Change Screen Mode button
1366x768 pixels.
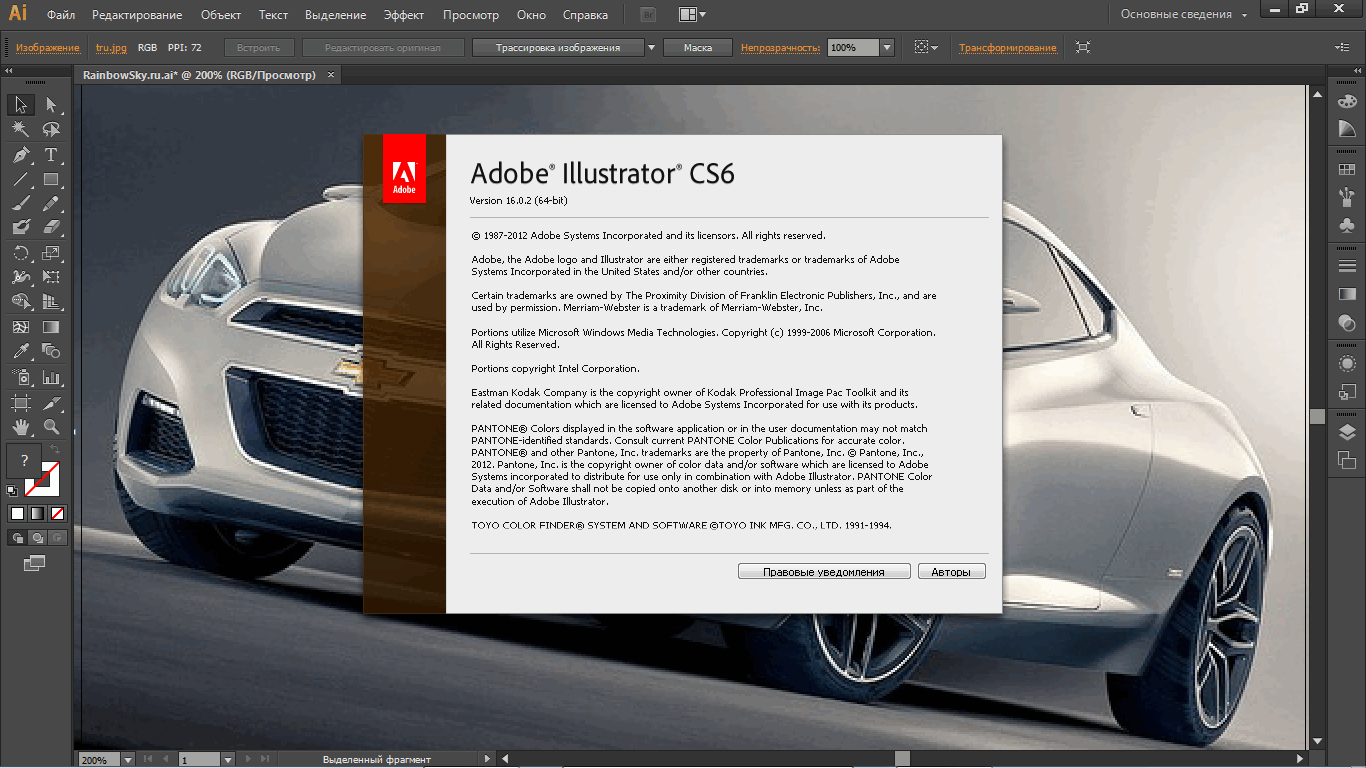click(35, 563)
